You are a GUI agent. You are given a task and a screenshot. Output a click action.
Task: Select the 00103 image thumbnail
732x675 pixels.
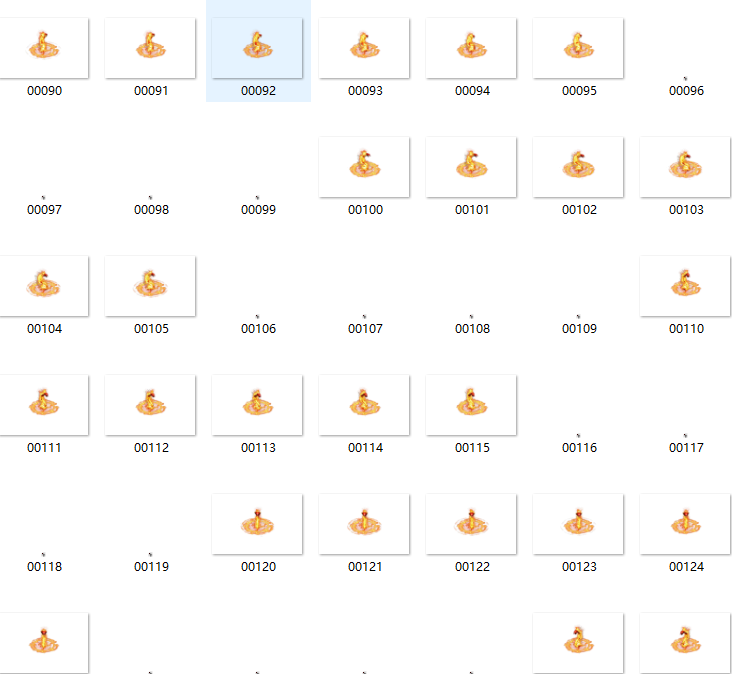(x=685, y=167)
